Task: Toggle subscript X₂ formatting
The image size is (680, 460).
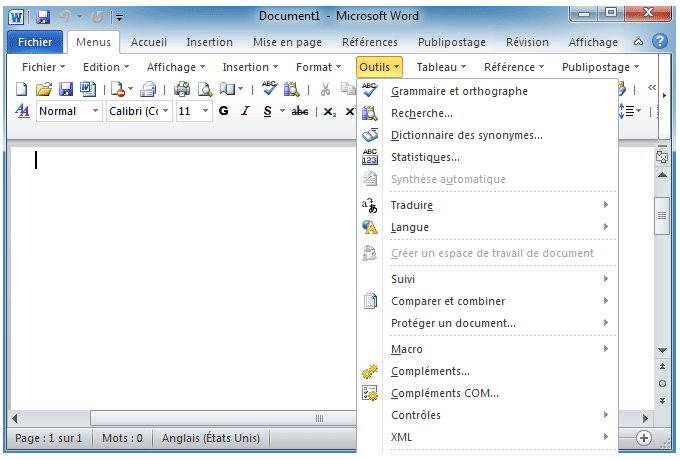Action: (330, 112)
